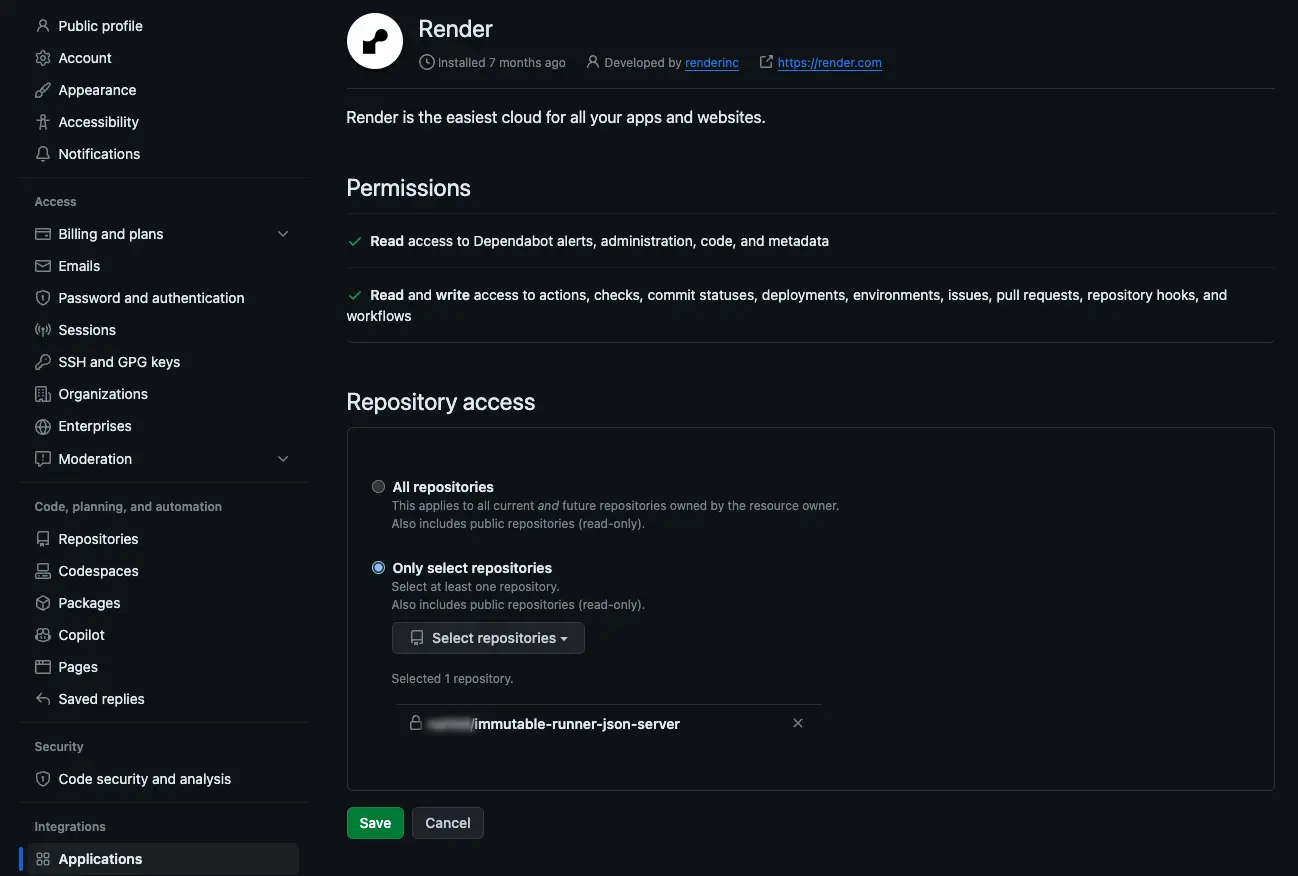Open the Select repositories dropdown
The height and width of the screenshot is (876, 1298).
click(488, 638)
